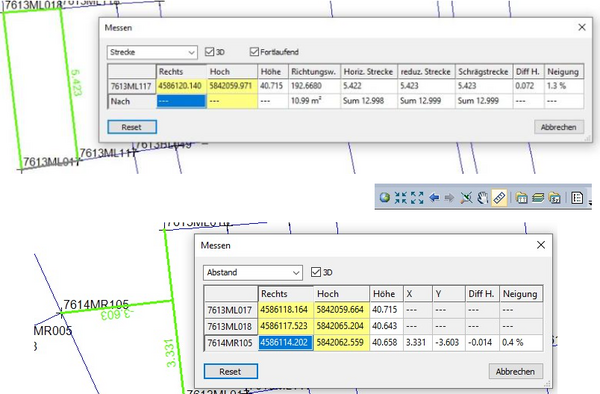Image resolution: width=600 pixels, height=394 pixels.
Task: Click Reset in upper Messen dialog
Action: click(132, 127)
